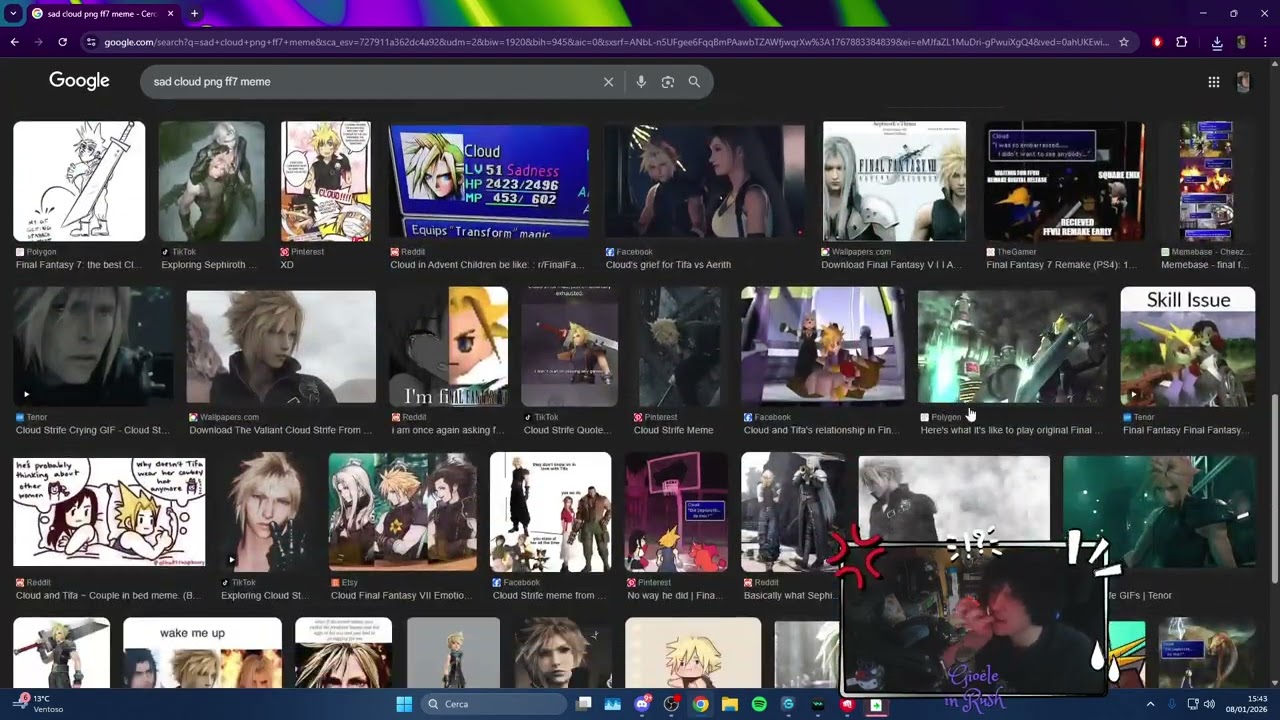Image resolution: width=1280 pixels, height=720 pixels.
Task: Open black-and-white Cloud with sword sketch
Action: (x=79, y=181)
